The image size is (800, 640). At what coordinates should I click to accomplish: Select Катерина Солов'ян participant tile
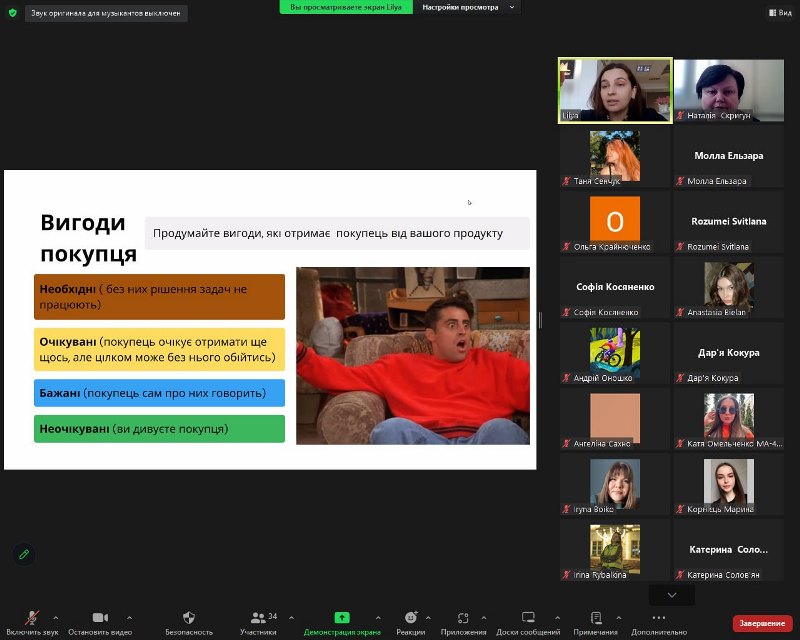pos(729,550)
